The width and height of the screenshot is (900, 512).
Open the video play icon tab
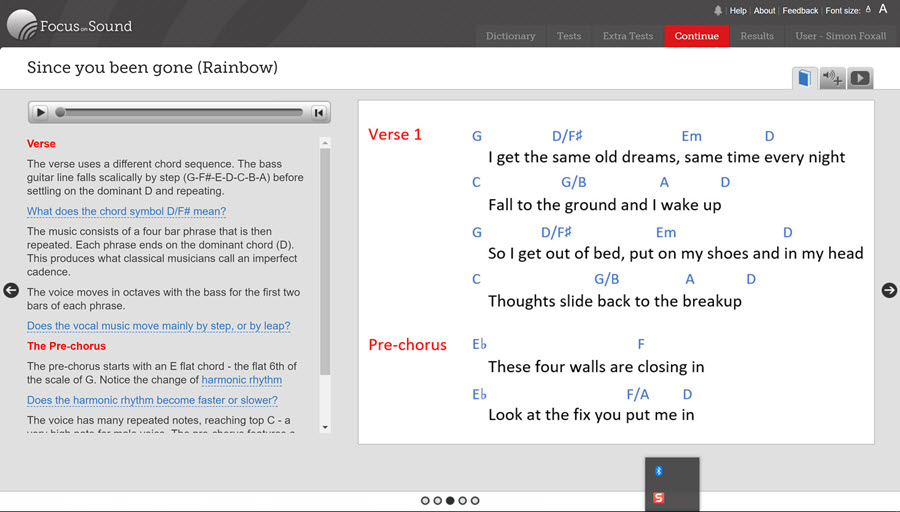860,78
